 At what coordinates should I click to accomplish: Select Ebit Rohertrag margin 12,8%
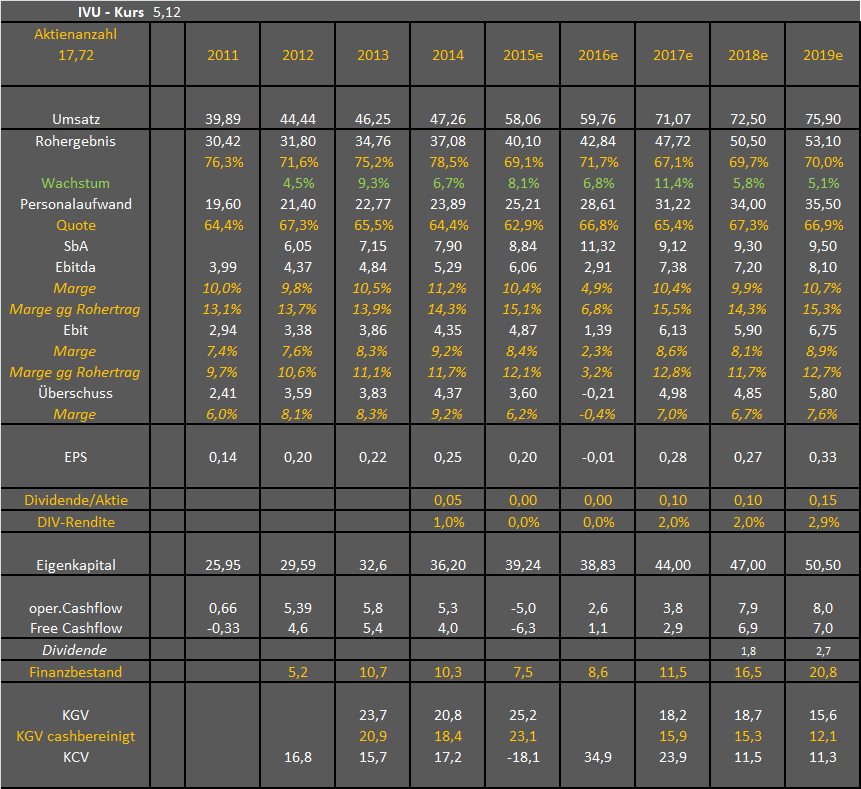click(672, 373)
